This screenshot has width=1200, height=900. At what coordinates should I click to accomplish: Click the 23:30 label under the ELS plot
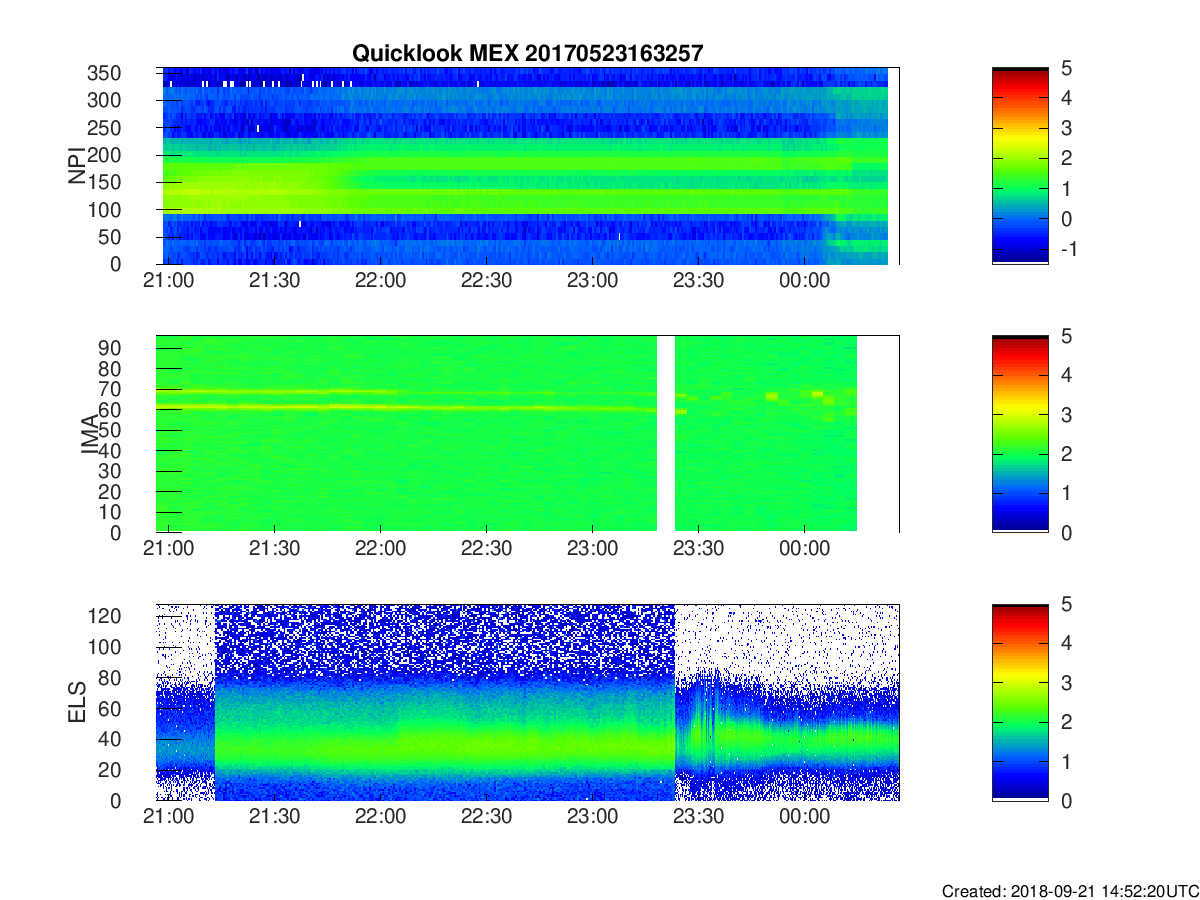pos(699,817)
